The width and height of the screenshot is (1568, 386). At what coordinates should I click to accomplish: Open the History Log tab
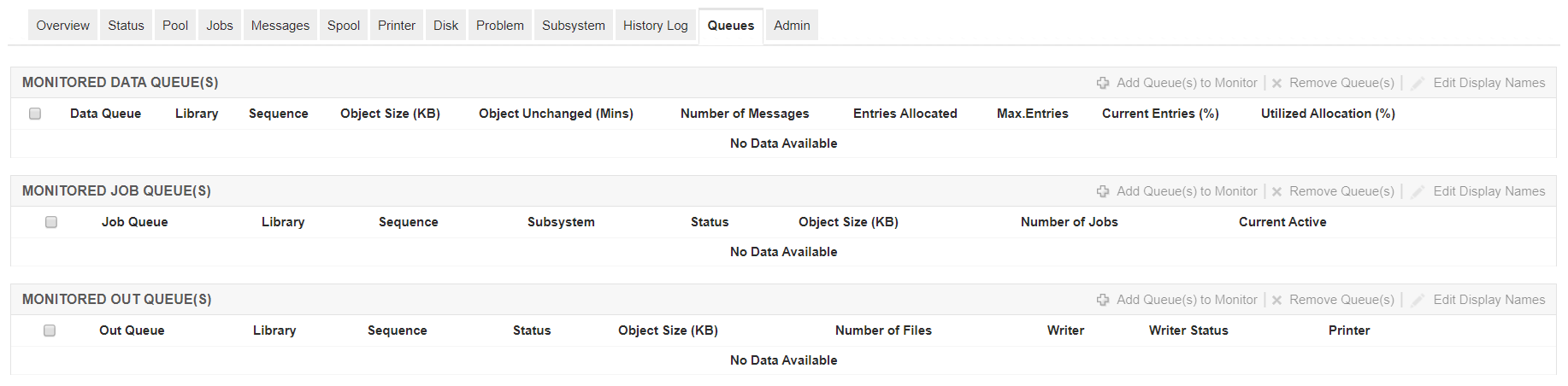coord(655,26)
